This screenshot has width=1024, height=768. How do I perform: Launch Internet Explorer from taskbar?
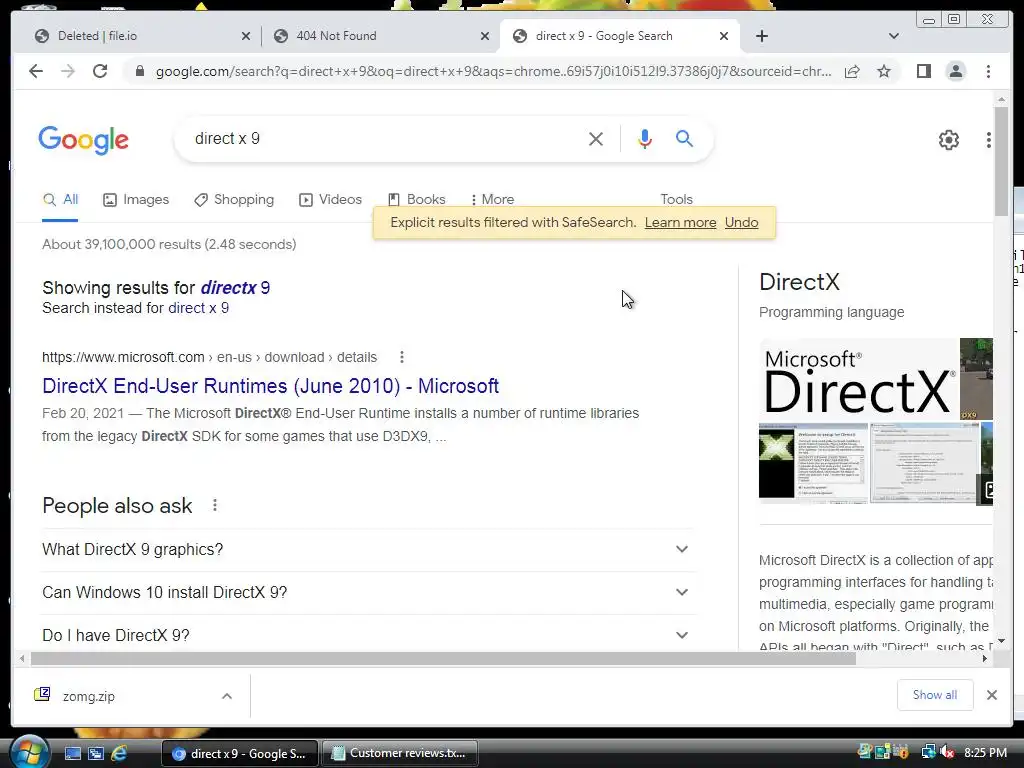tap(119, 754)
